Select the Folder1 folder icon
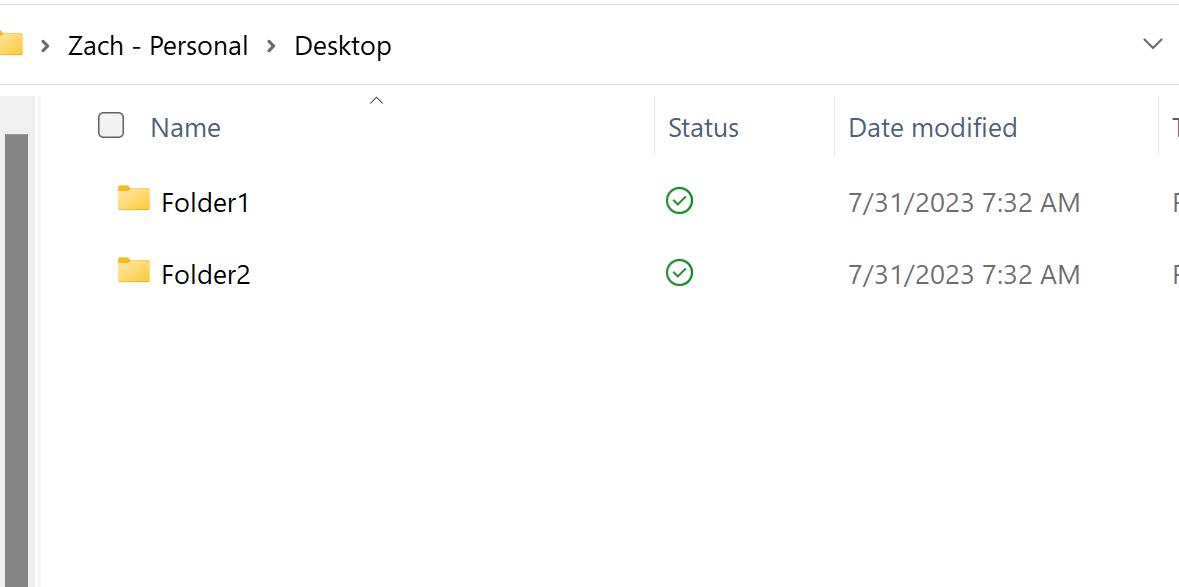Image resolution: width=1179 pixels, height=587 pixels. 133,200
